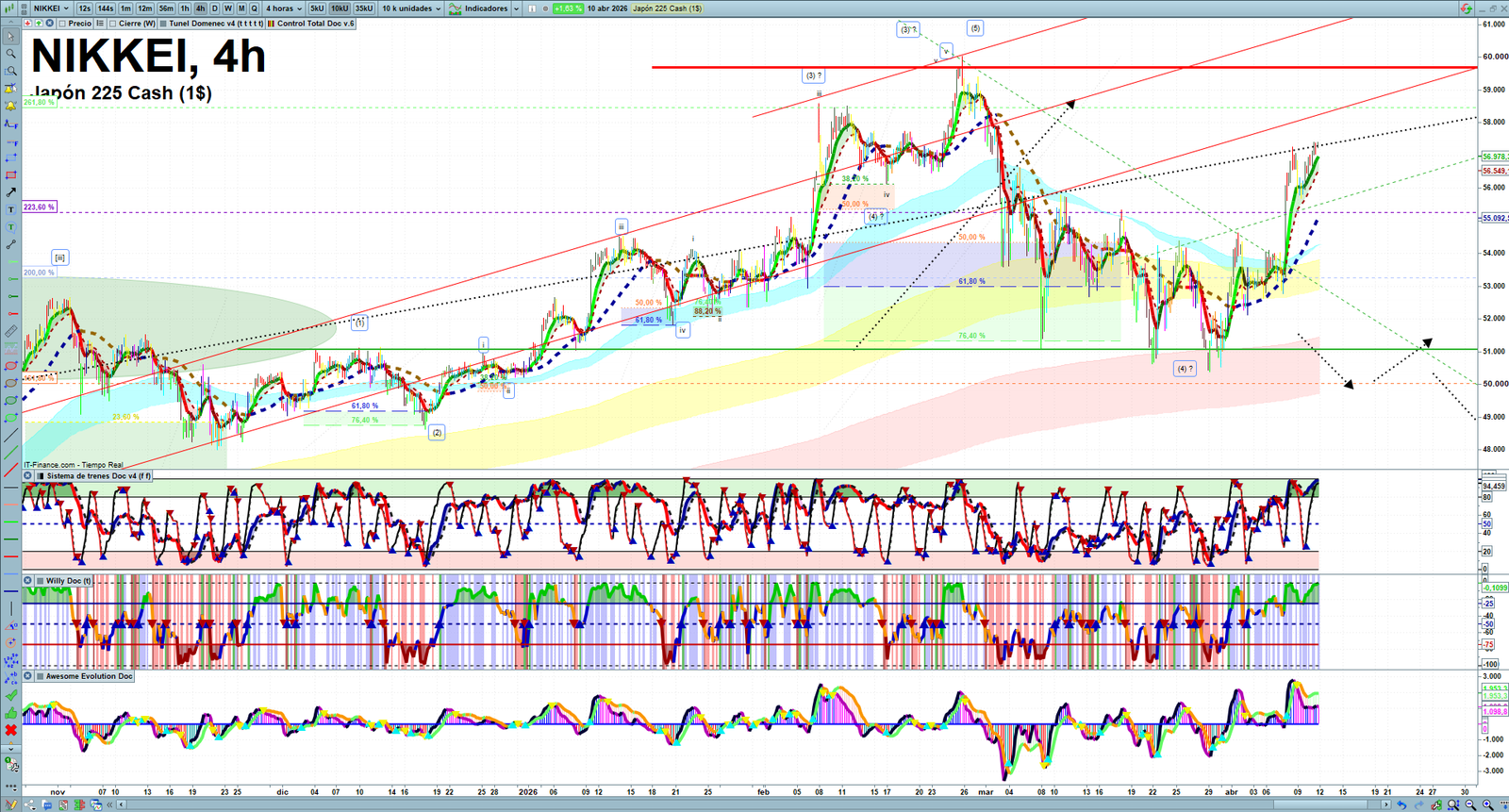Select the text 'T' annotation tool

11,210
